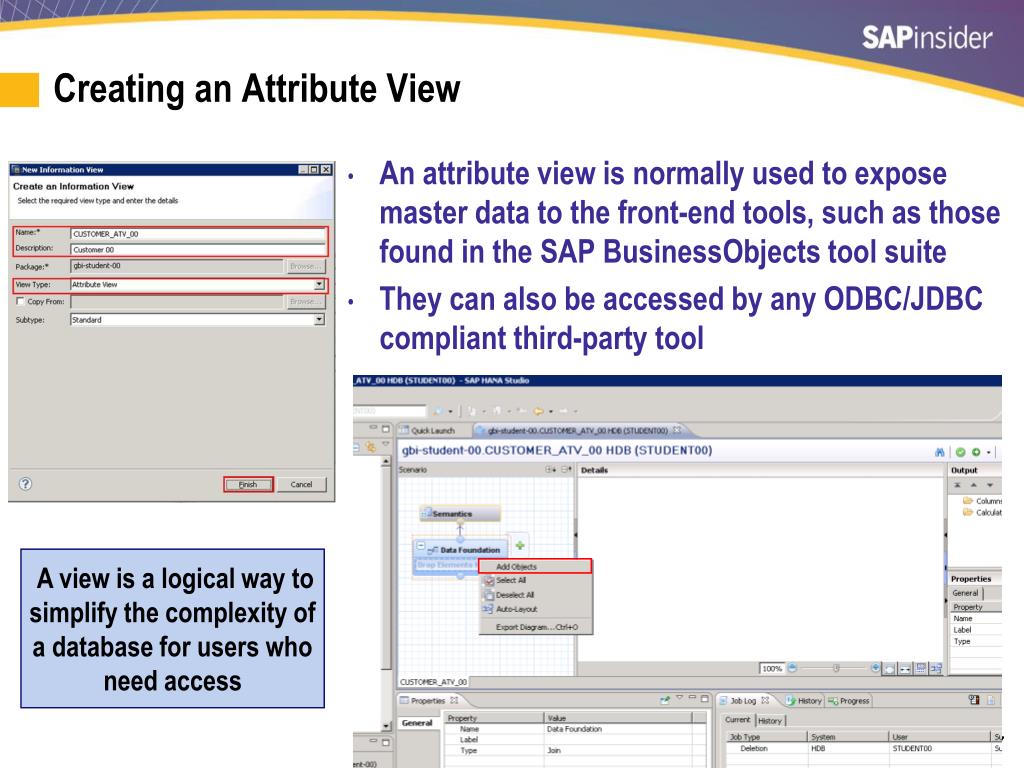The width and height of the screenshot is (1024, 768).
Task: Select the General section in the bottom Properties view
Action: tap(417, 723)
